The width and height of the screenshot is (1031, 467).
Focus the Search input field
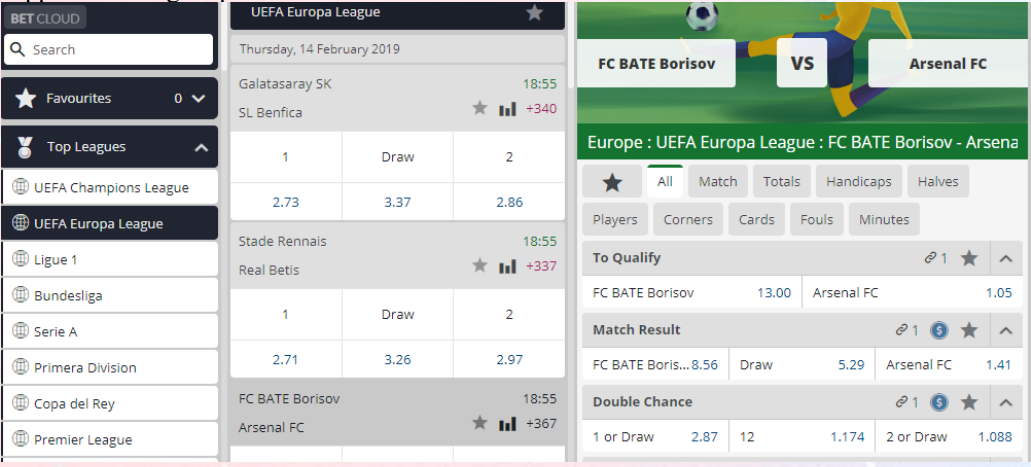[x=108, y=49]
